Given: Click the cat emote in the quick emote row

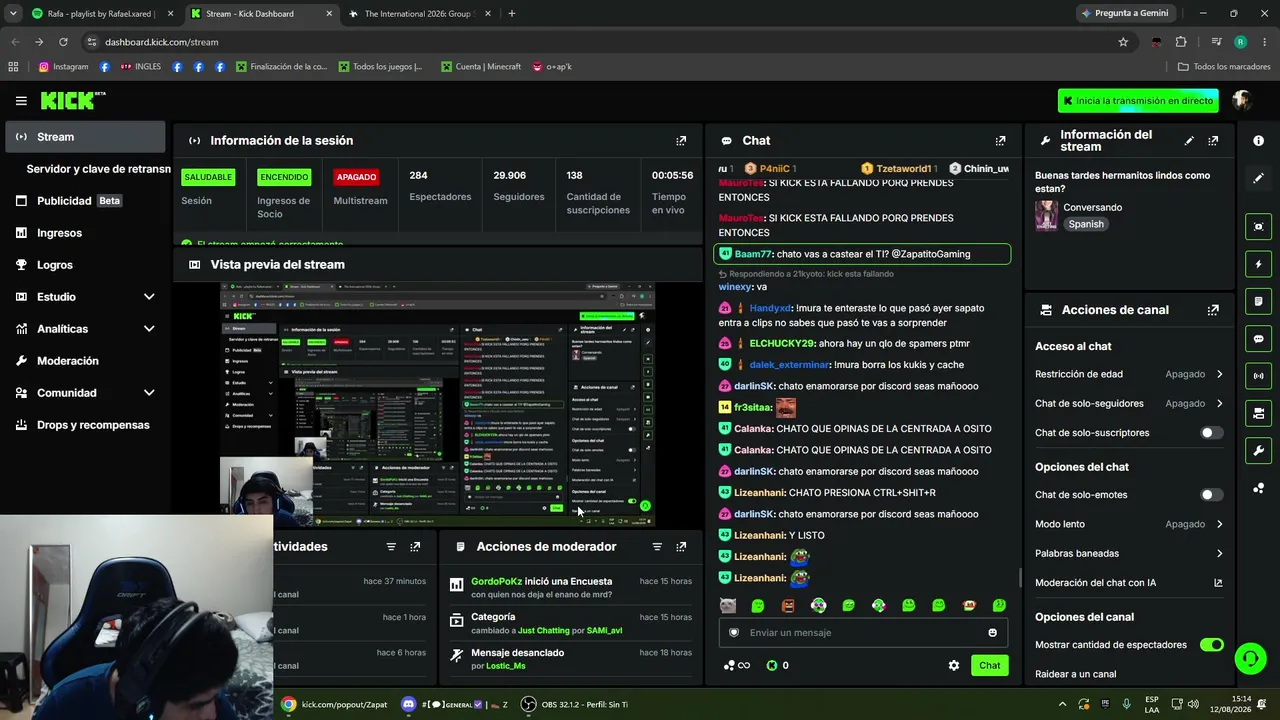Looking at the screenshot, I should (727, 605).
